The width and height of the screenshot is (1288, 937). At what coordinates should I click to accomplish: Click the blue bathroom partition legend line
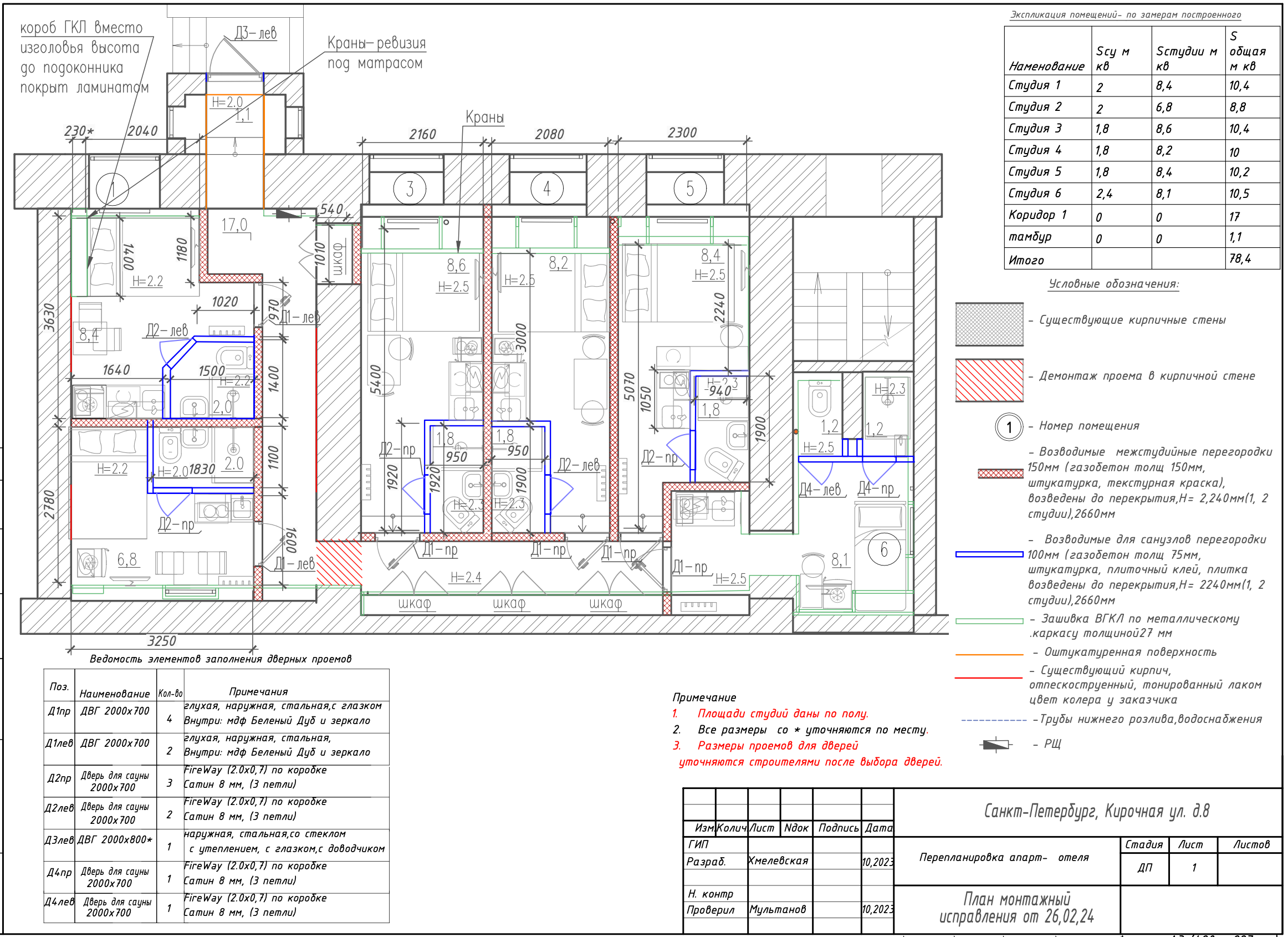point(989,554)
